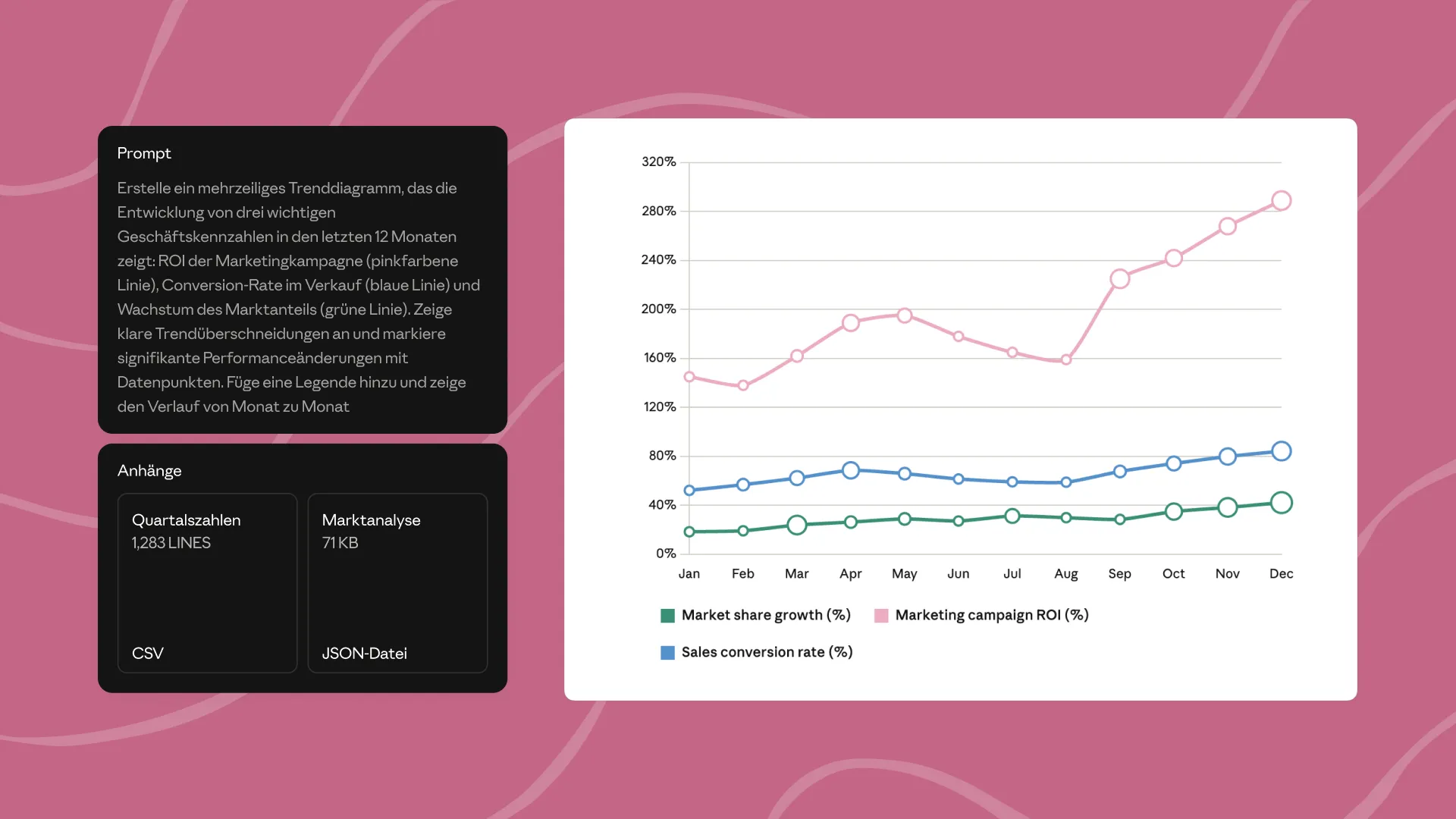Click the December data point on pink line
This screenshot has height=819, width=1456.
pyautogui.click(x=1281, y=201)
